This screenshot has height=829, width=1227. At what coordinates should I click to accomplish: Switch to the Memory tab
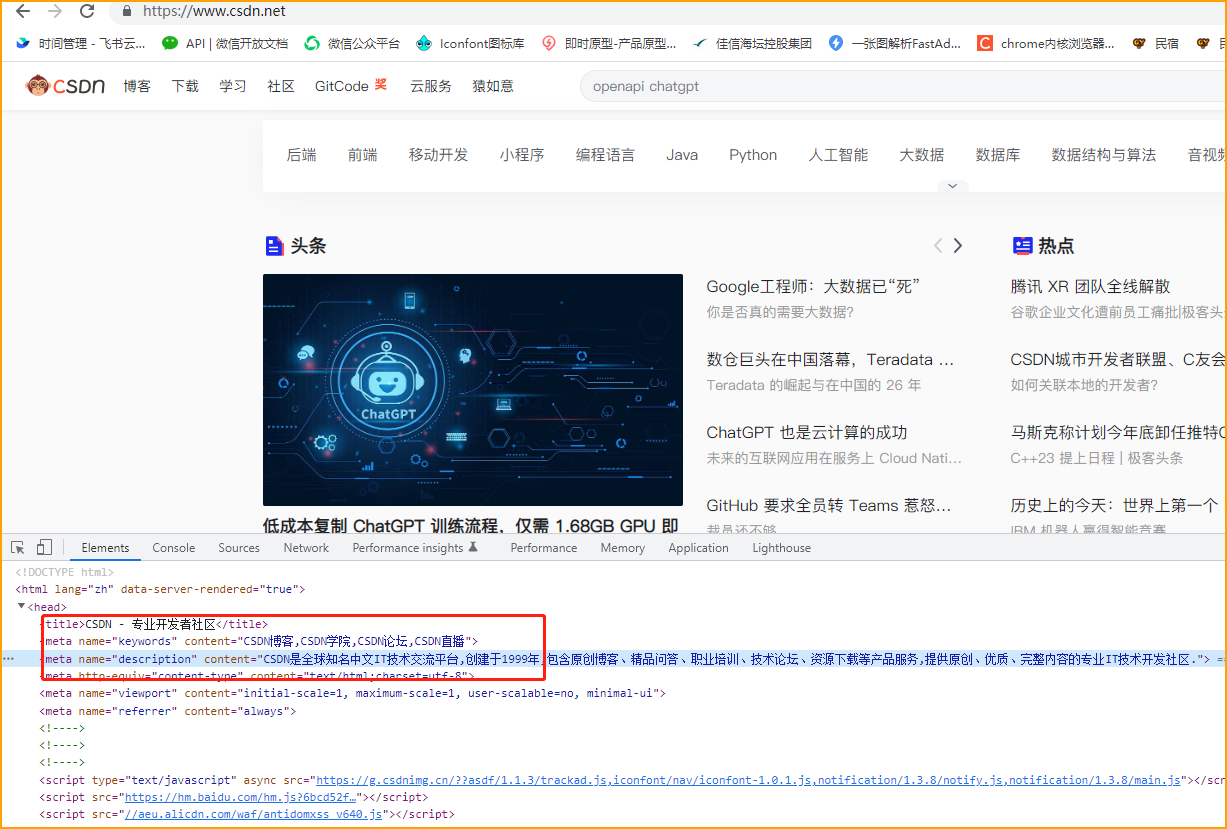(x=623, y=548)
